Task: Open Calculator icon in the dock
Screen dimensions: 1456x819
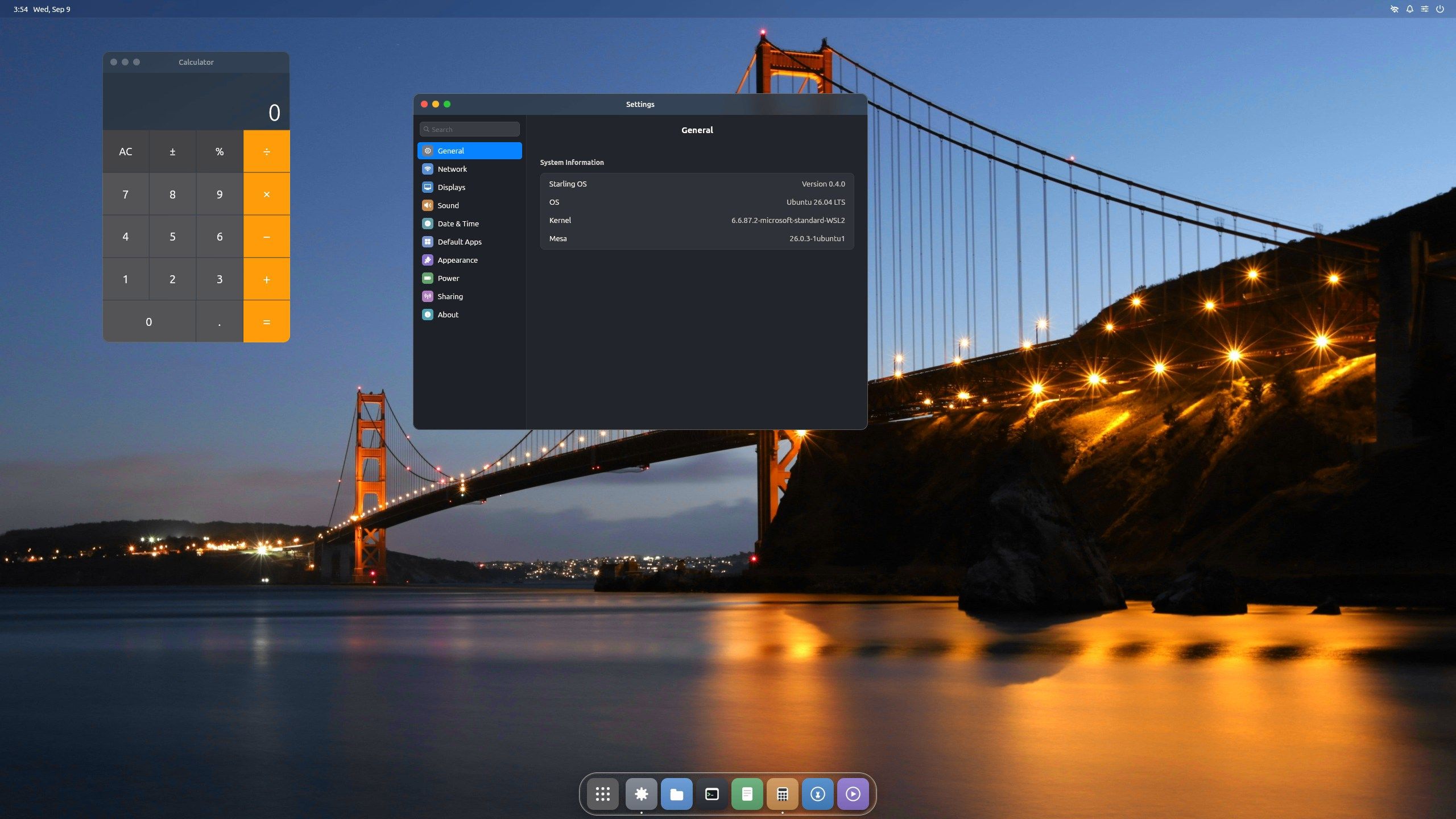Action: pyautogui.click(x=783, y=793)
